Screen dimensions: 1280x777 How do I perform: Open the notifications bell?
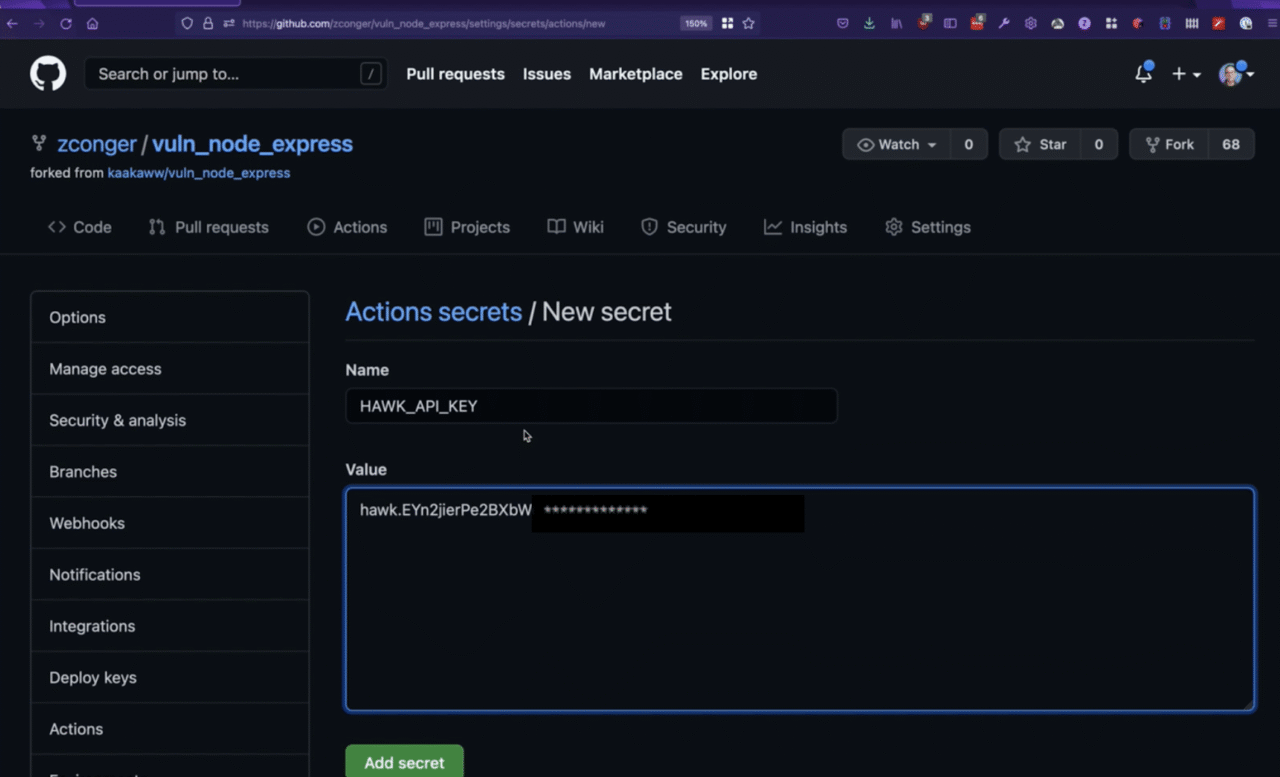[1143, 74]
